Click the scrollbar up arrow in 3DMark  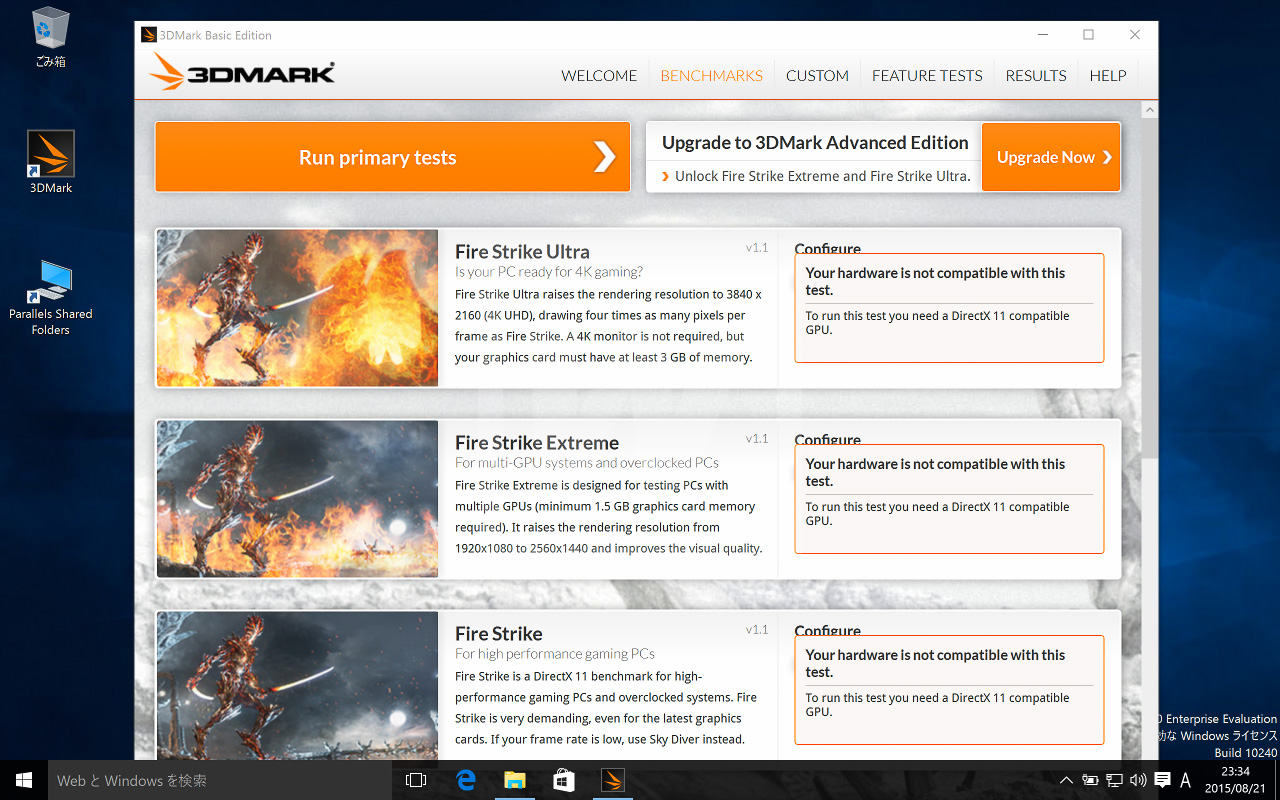tap(1150, 109)
